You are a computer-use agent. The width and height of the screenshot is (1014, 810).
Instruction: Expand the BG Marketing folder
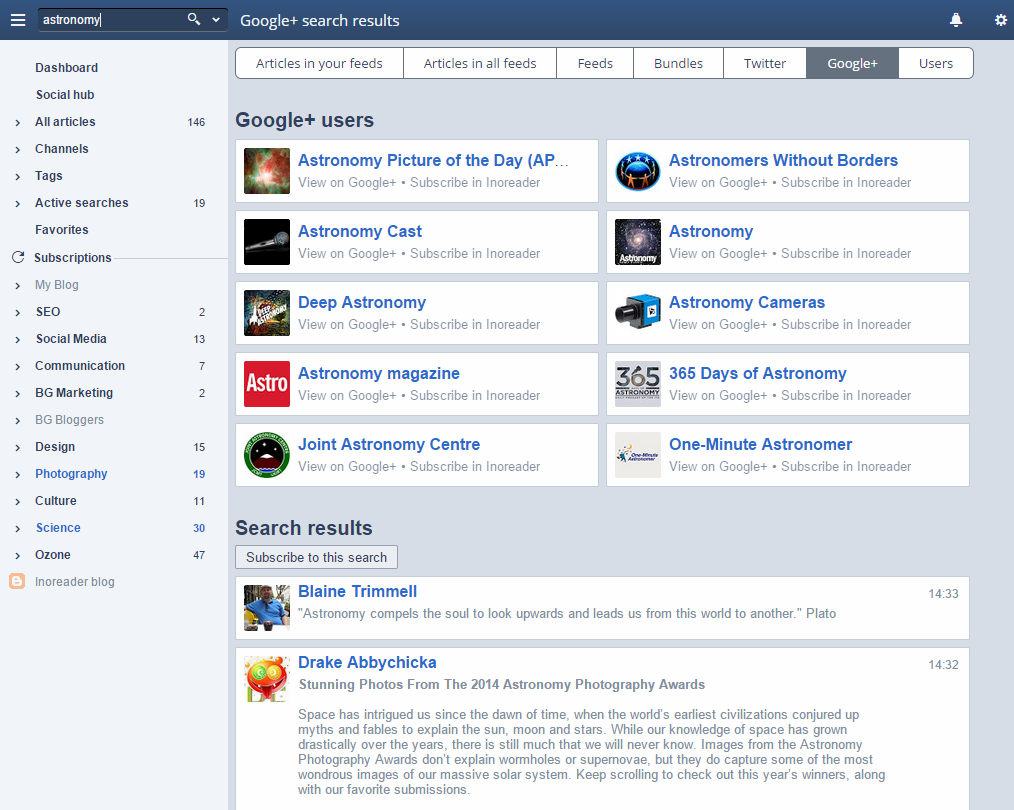click(17, 394)
